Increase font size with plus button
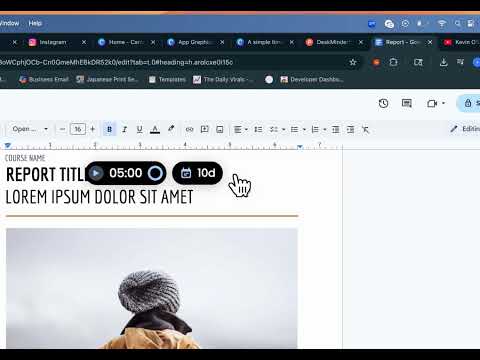Image resolution: width=480 pixels, height=360 pixels. coord(93,129)
